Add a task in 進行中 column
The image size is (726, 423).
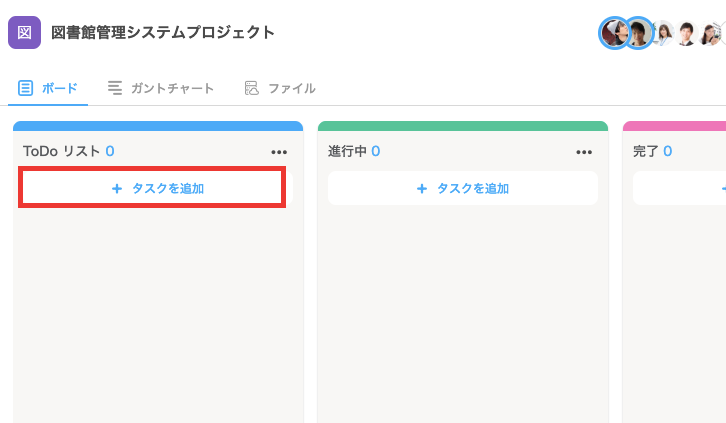click(x=463, y=188)
